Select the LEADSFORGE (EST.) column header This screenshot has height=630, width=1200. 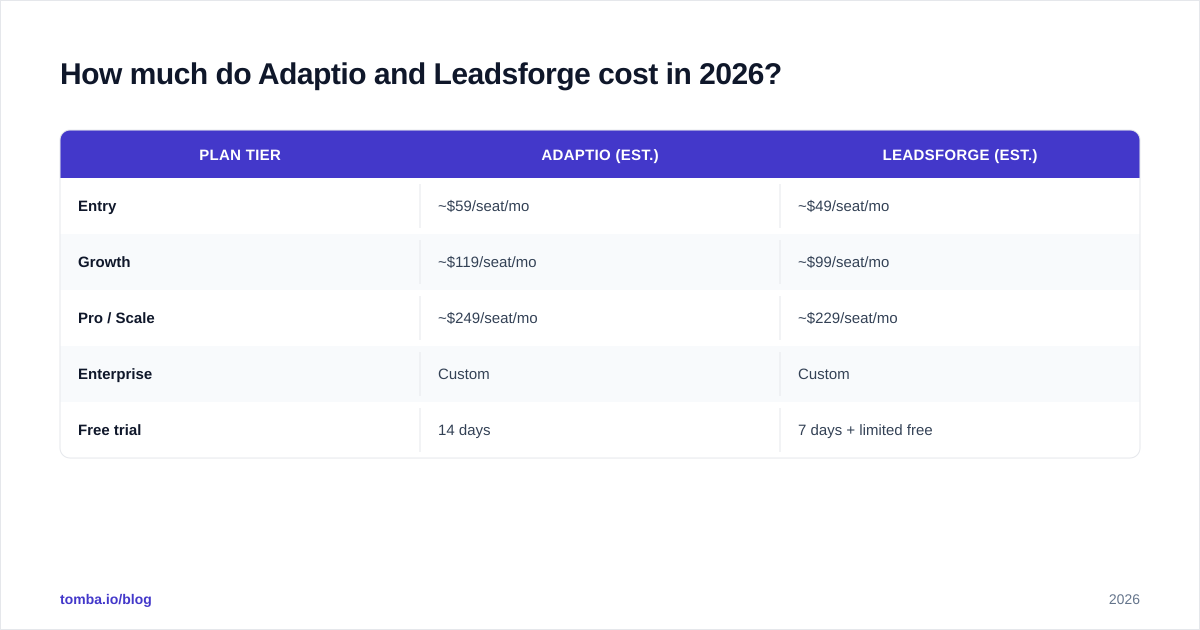[960, 155]
